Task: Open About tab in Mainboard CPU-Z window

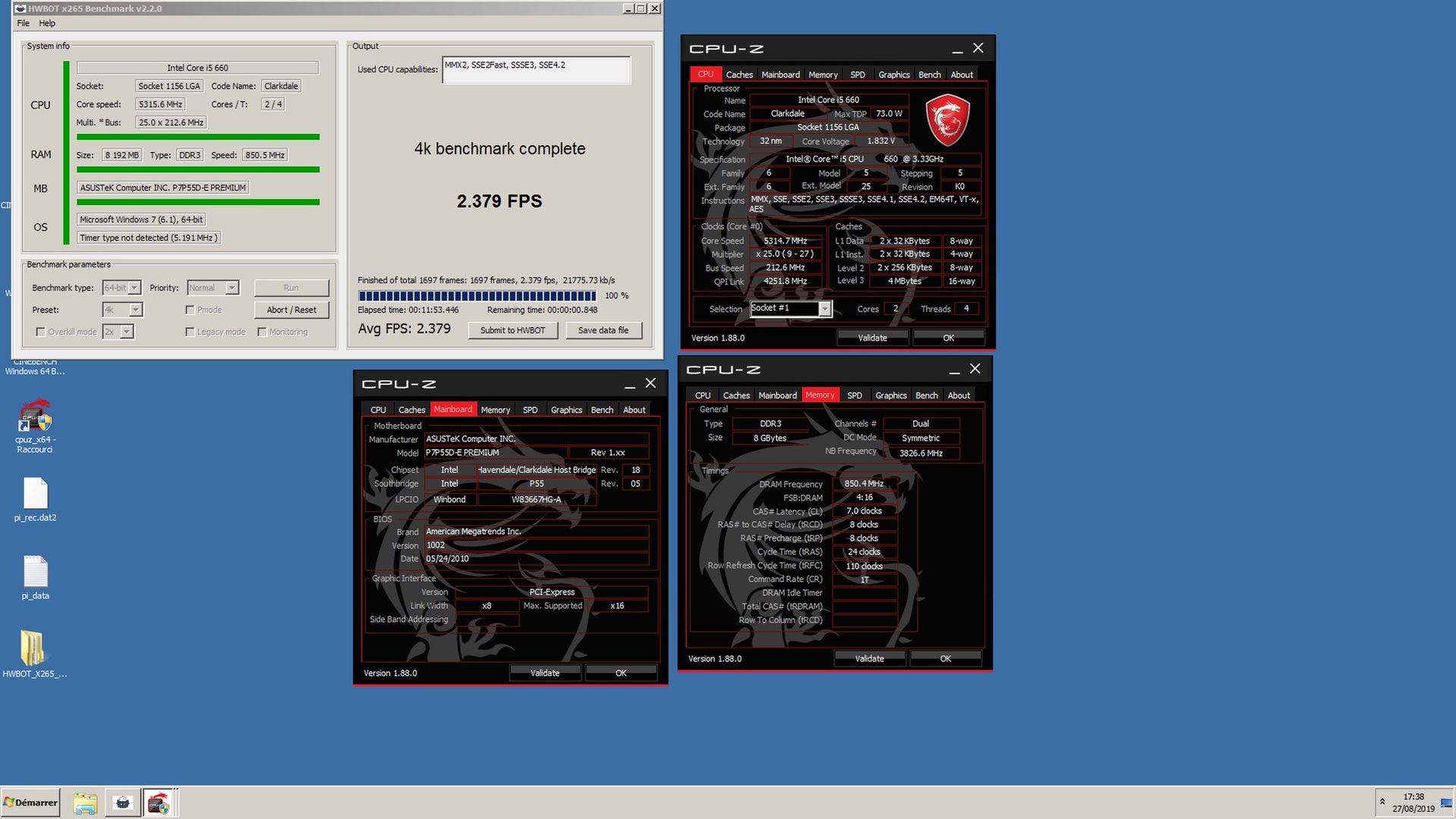Action: (634, 409)
